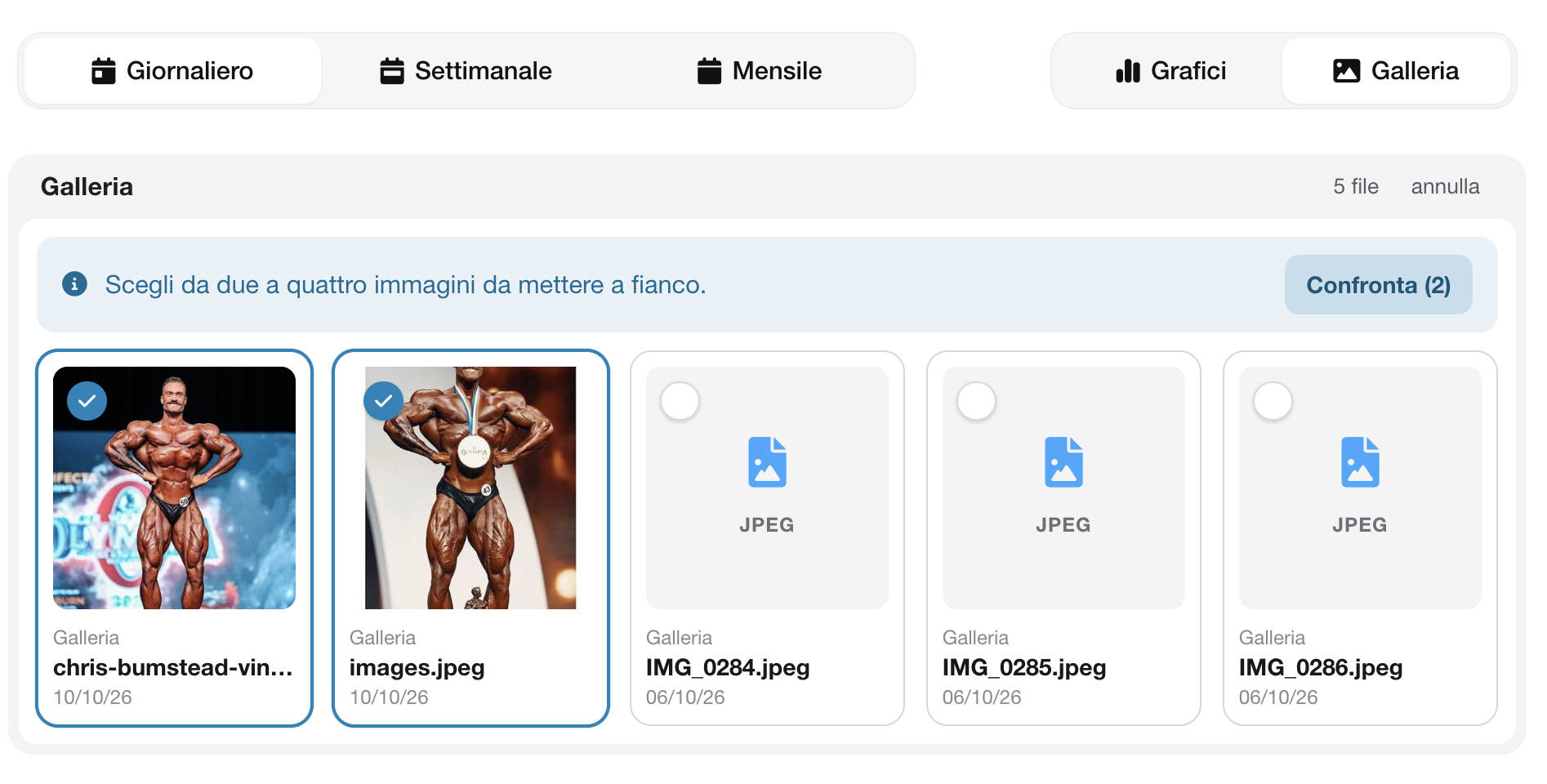Screen dimensions: 1547x784
Task: Open the chris-bumstead photo thumbnail
Action: tap(174, 488)
